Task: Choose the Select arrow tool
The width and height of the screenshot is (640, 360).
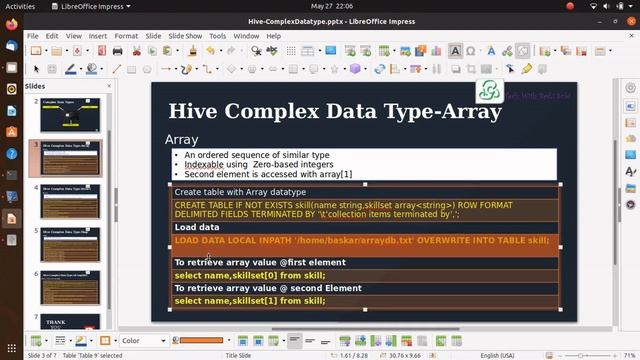Action: click(36, 69)
